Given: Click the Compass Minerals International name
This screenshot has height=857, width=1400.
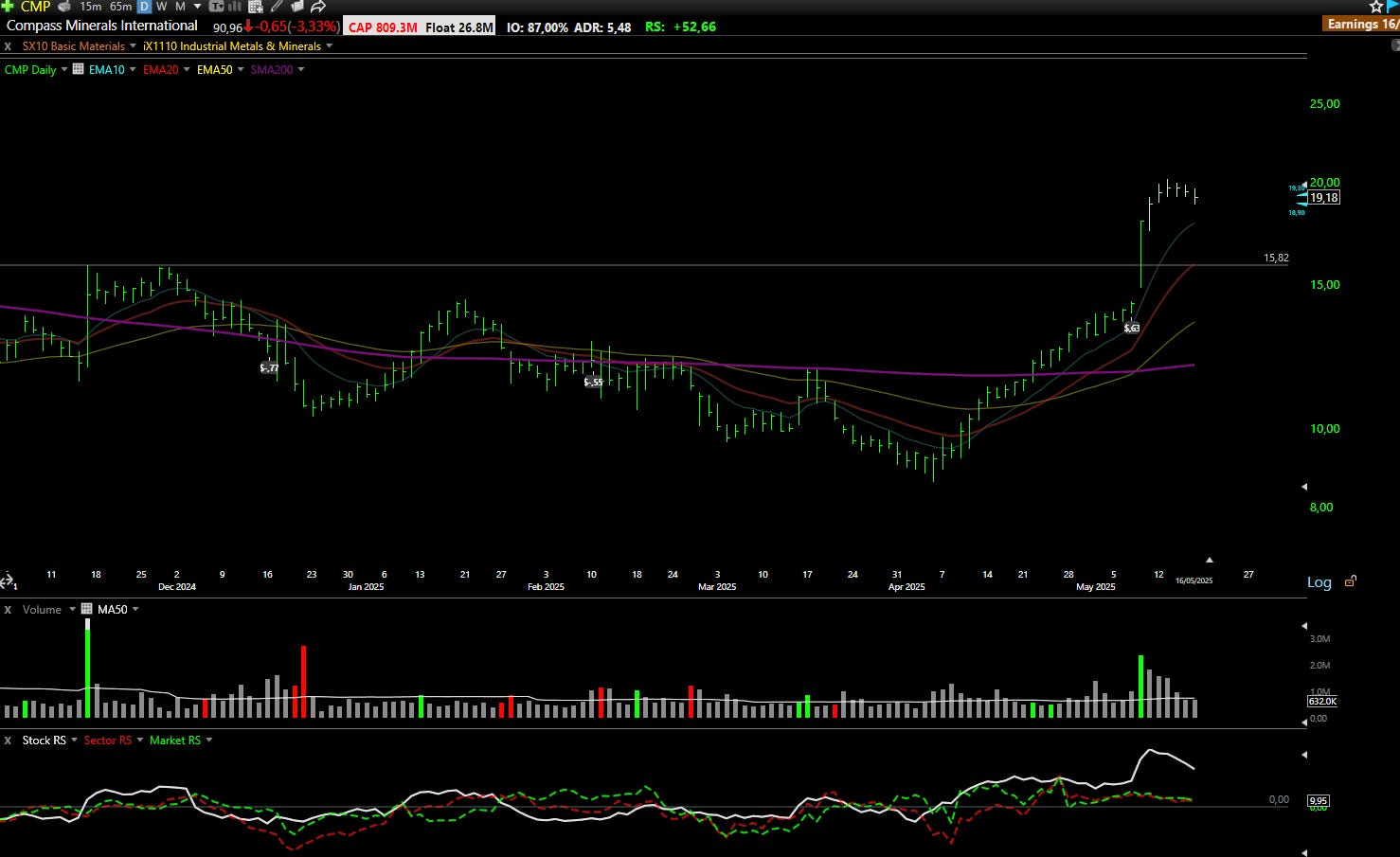Looking at the screenshot, I should [x=102, y=26].
